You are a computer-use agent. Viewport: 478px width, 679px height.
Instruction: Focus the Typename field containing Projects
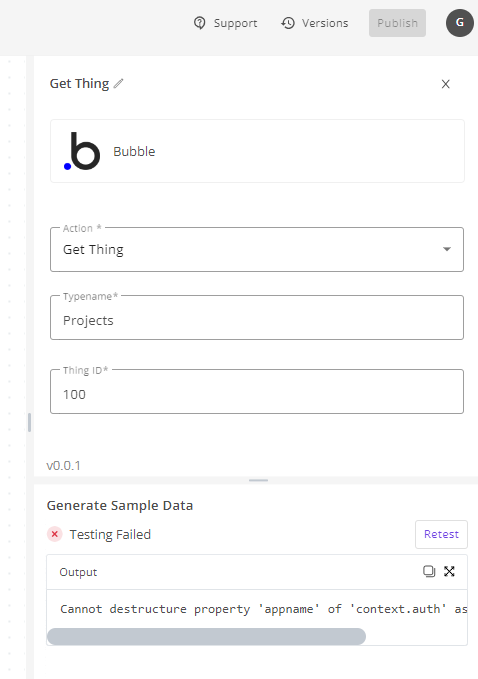click(257, 318)
